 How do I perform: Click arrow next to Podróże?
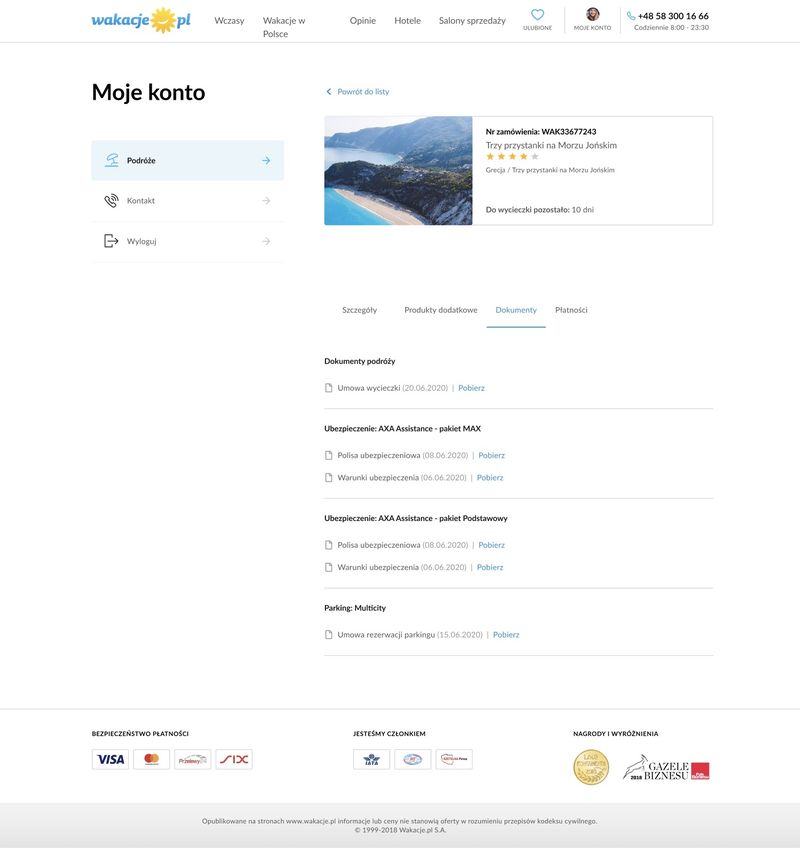[266, 160]
